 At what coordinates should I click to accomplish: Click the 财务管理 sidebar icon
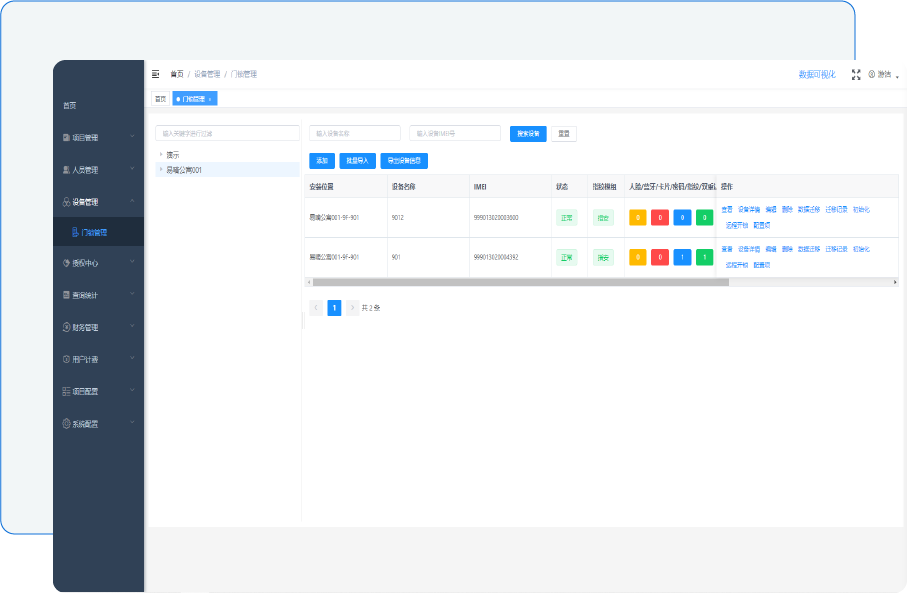(x=67, y=327)
